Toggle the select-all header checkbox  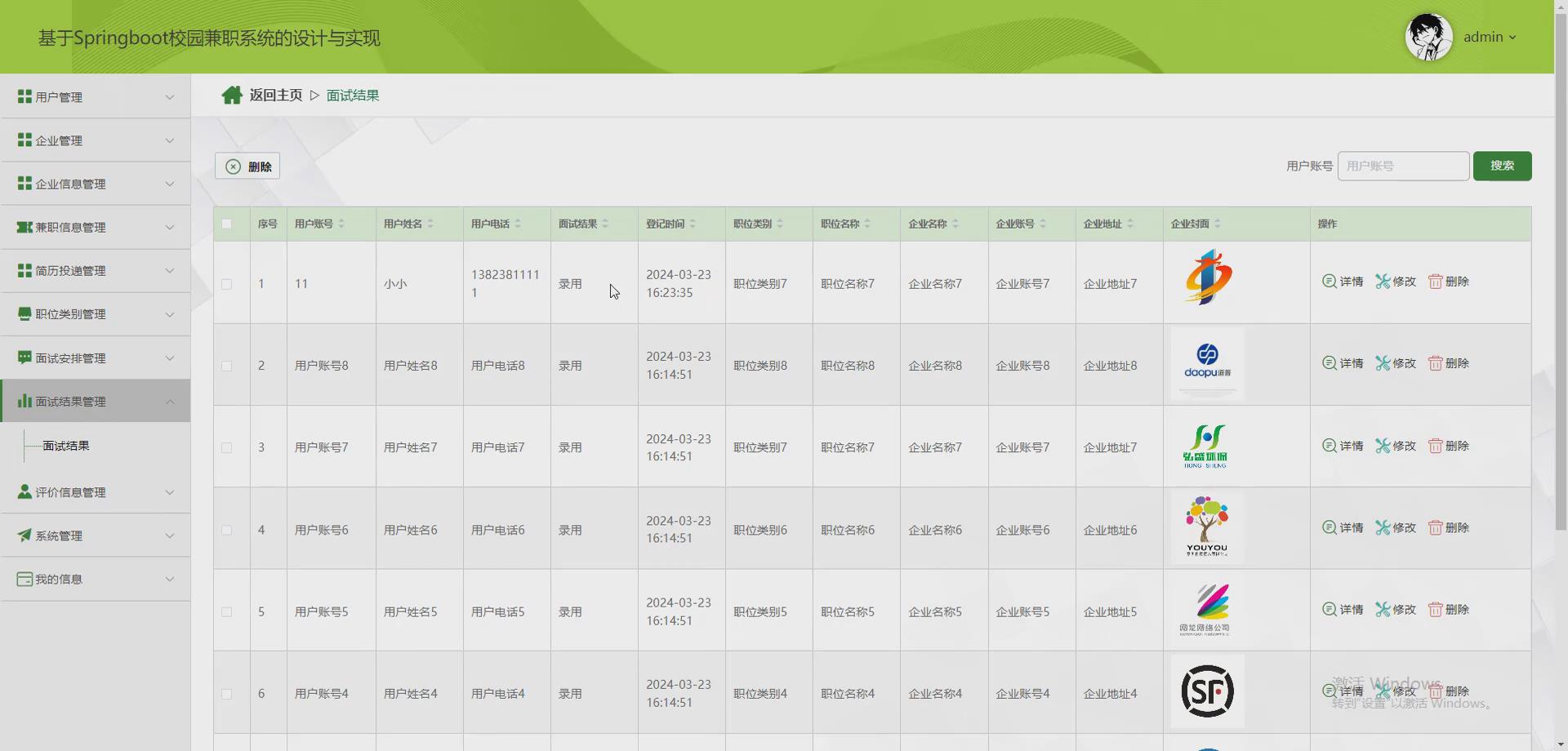(227, 224)
